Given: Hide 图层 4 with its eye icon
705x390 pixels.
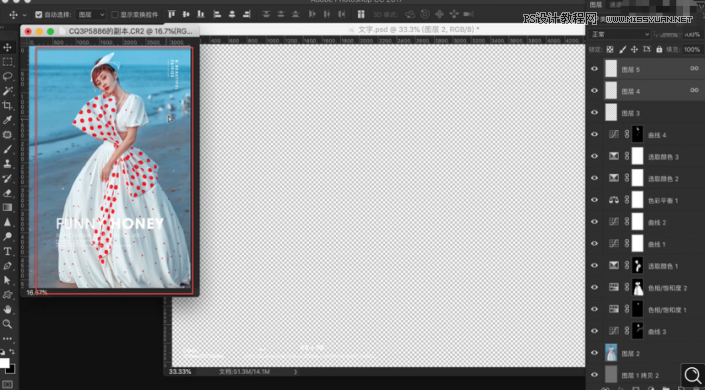Looking at the screenshot, I should [x=594, y=90].
